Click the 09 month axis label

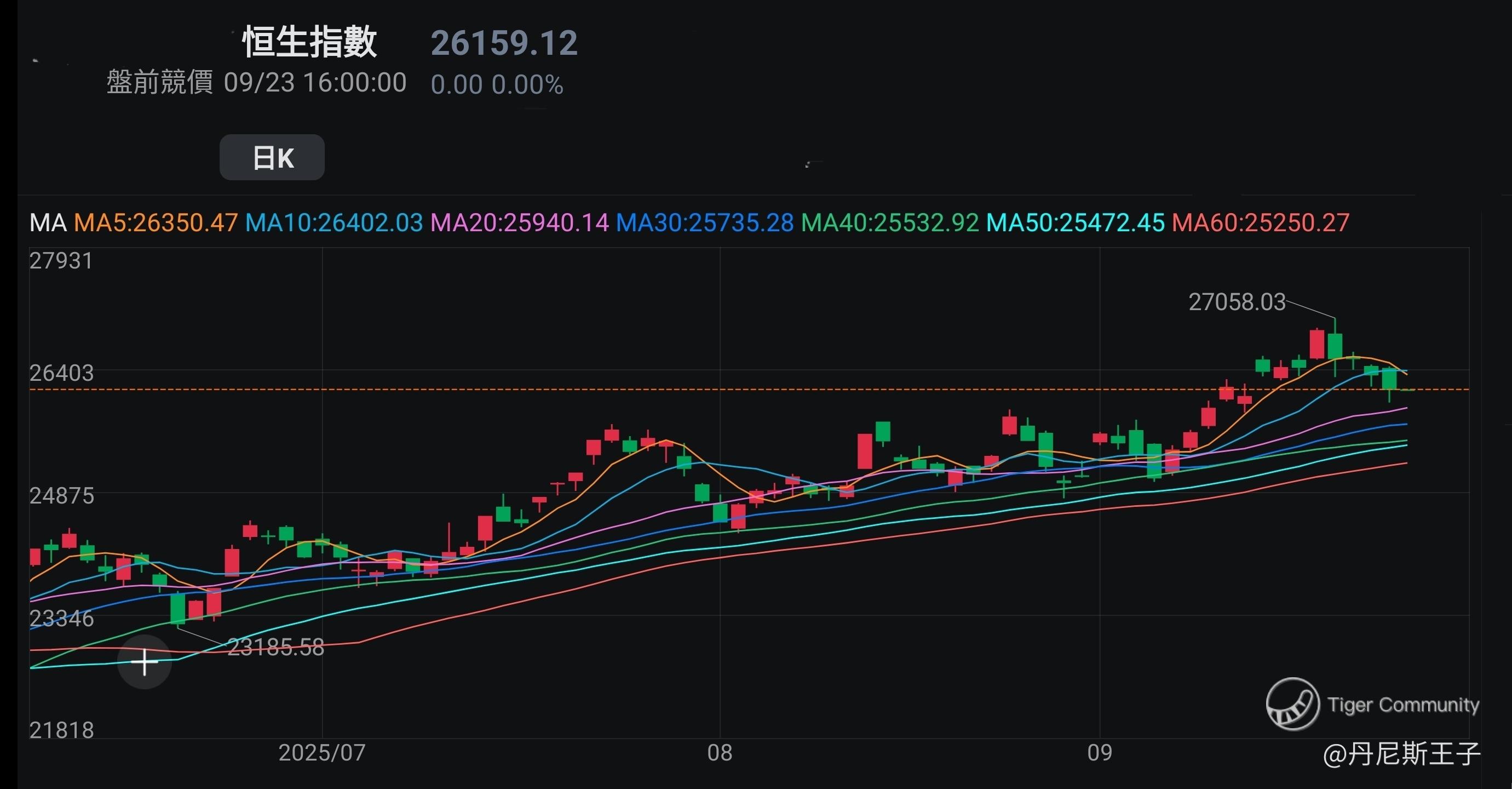pyautogui.click(x=1100, y=753)
